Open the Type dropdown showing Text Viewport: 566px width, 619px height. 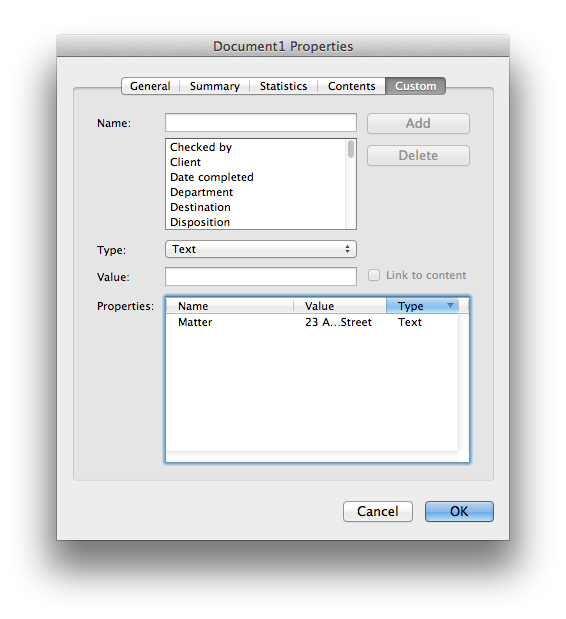click(261, 249)
